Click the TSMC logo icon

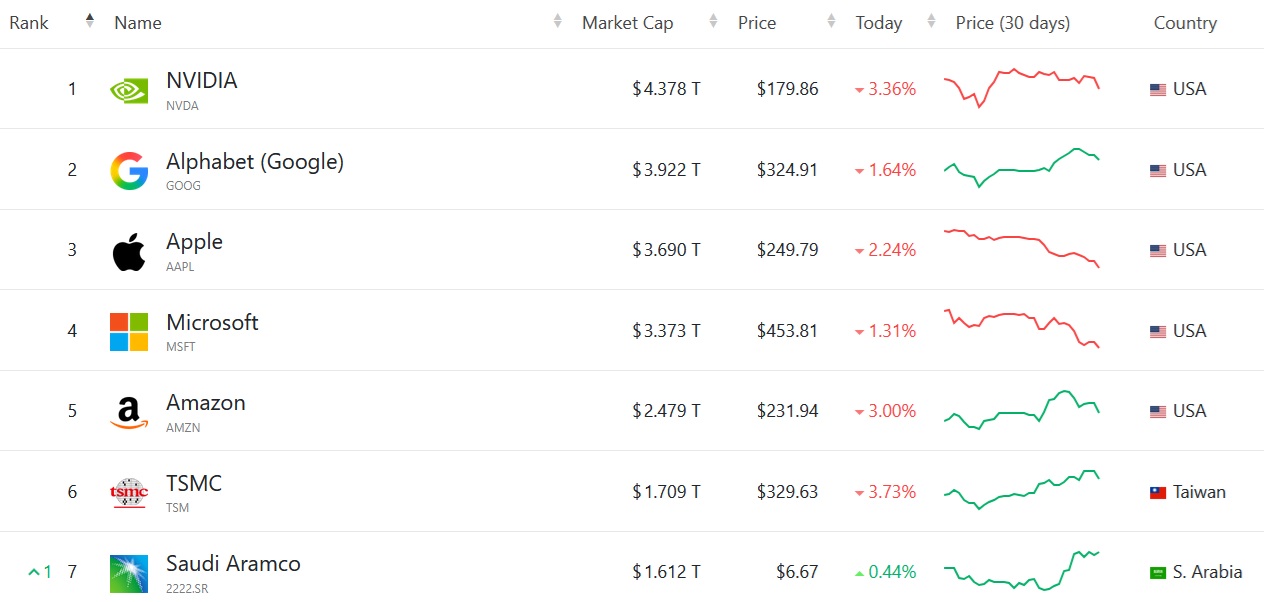pyautogui.click(x=129, y=492)
